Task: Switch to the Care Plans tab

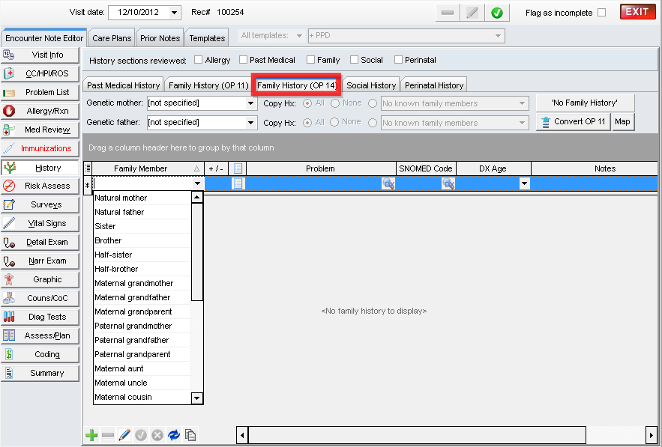Action: (112, 38)
